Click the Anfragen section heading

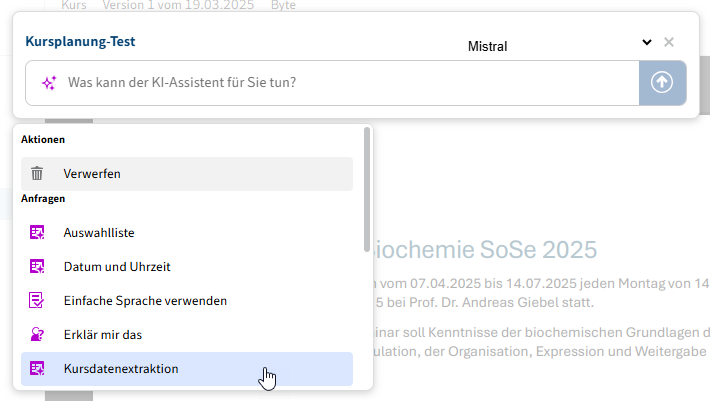pos(43,198)
